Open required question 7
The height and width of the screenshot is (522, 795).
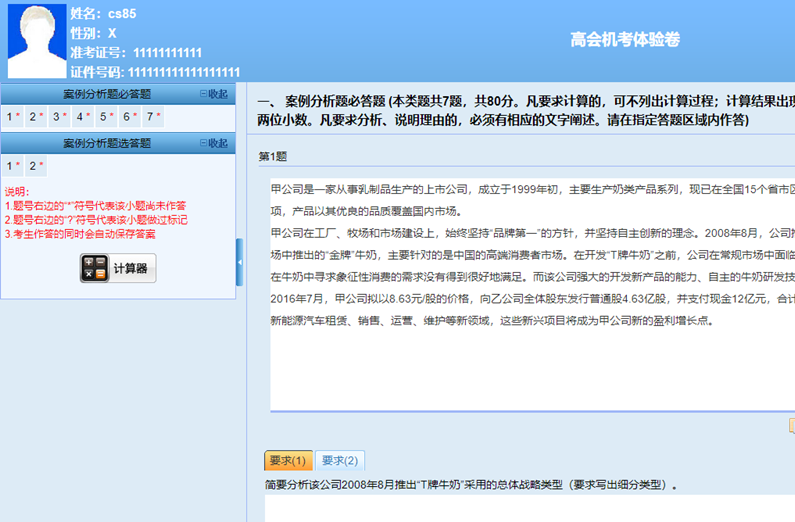[x=152, y=117]
